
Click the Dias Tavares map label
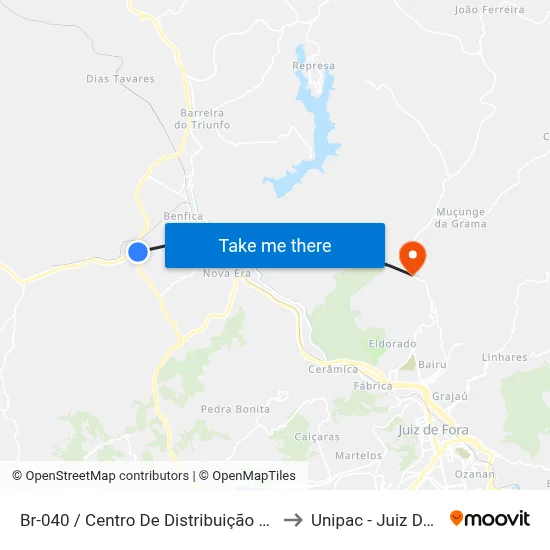(120, 79)
